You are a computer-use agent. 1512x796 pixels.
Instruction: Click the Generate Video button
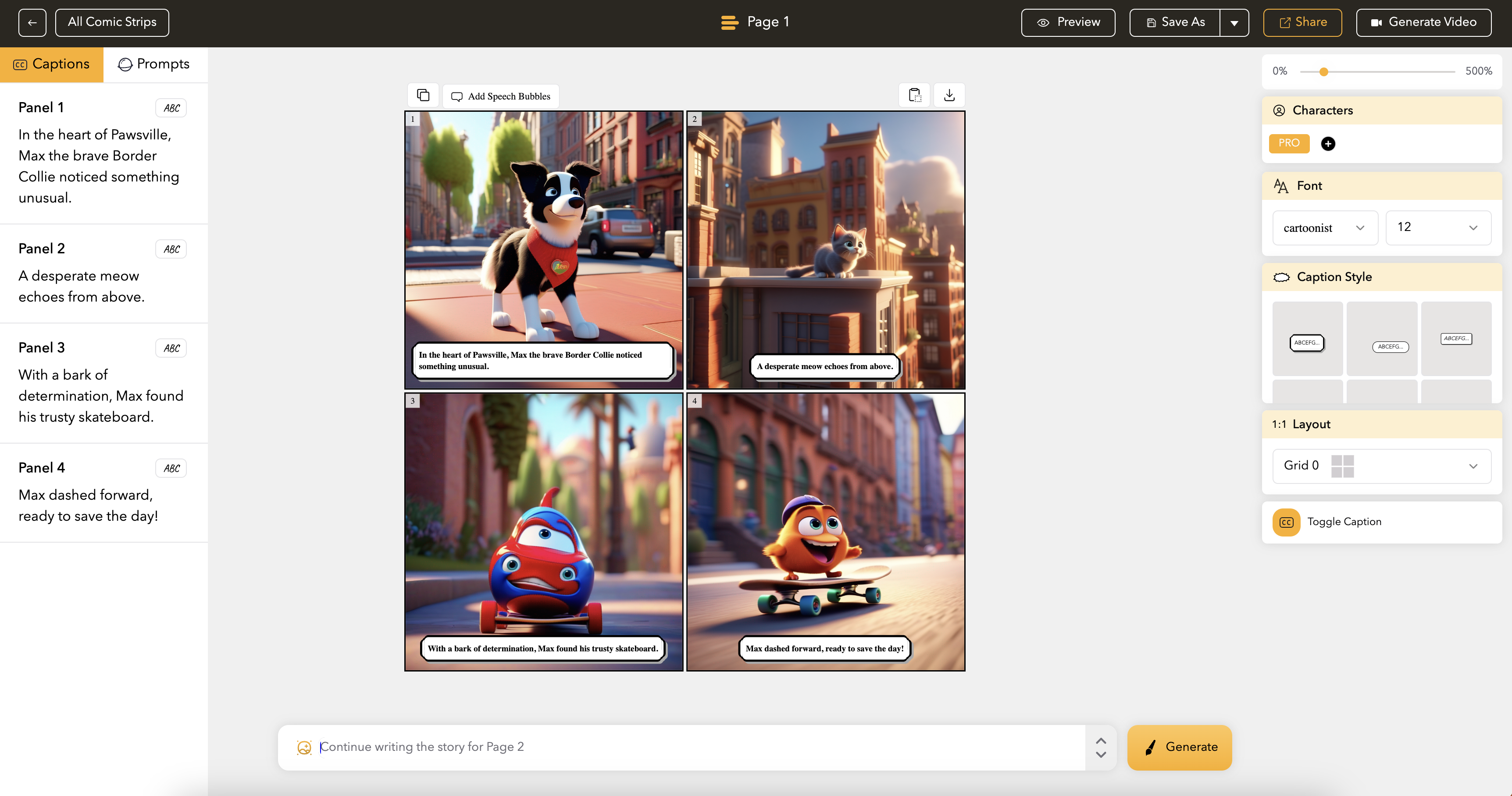[1423, 23]
